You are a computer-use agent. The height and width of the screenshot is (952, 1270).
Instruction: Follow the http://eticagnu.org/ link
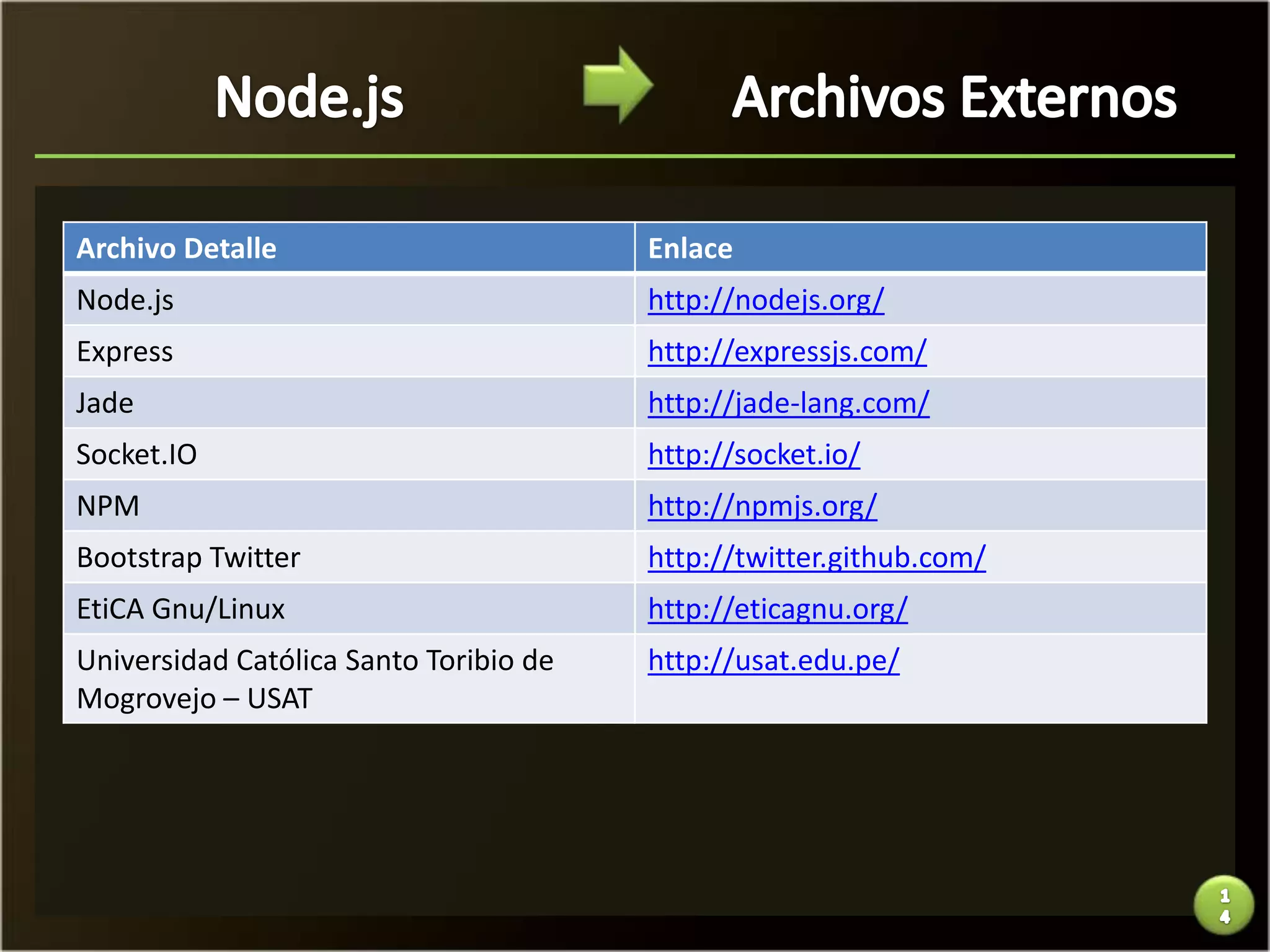point(778,609)
